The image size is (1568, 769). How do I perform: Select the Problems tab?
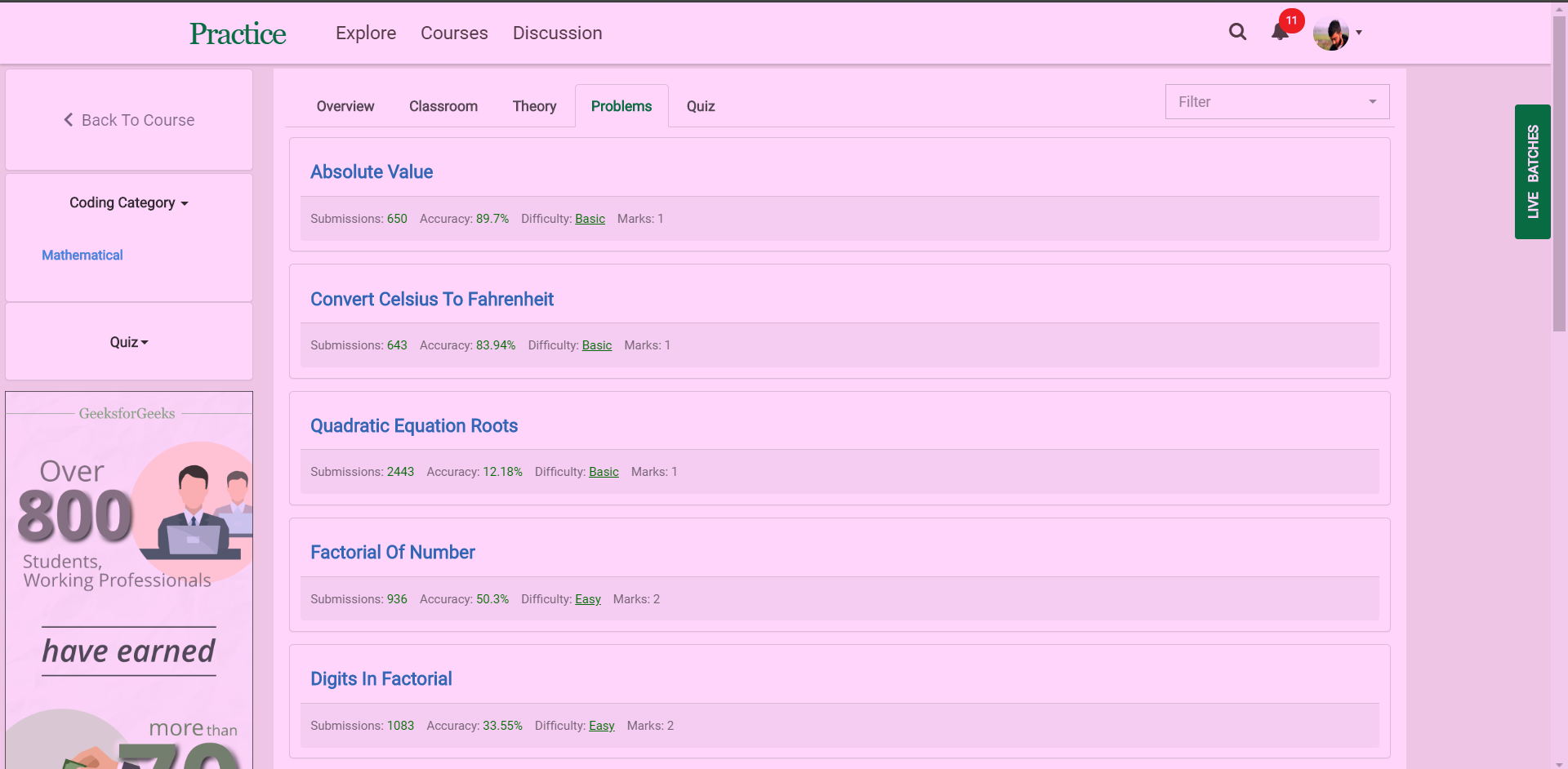[621, 106]
